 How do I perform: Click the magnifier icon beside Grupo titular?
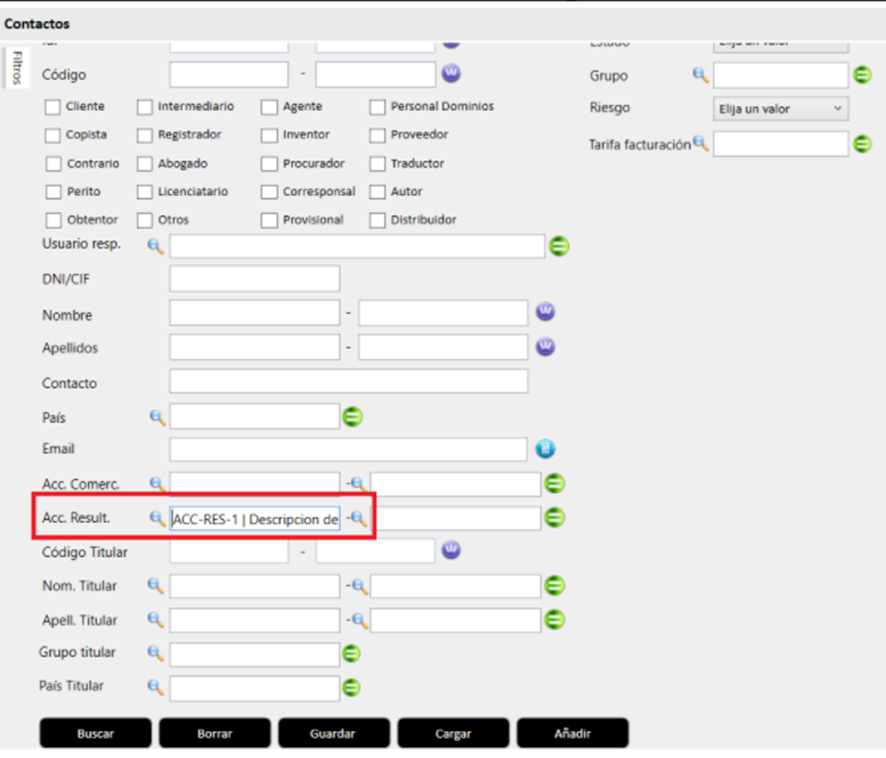tap(156, 653)
